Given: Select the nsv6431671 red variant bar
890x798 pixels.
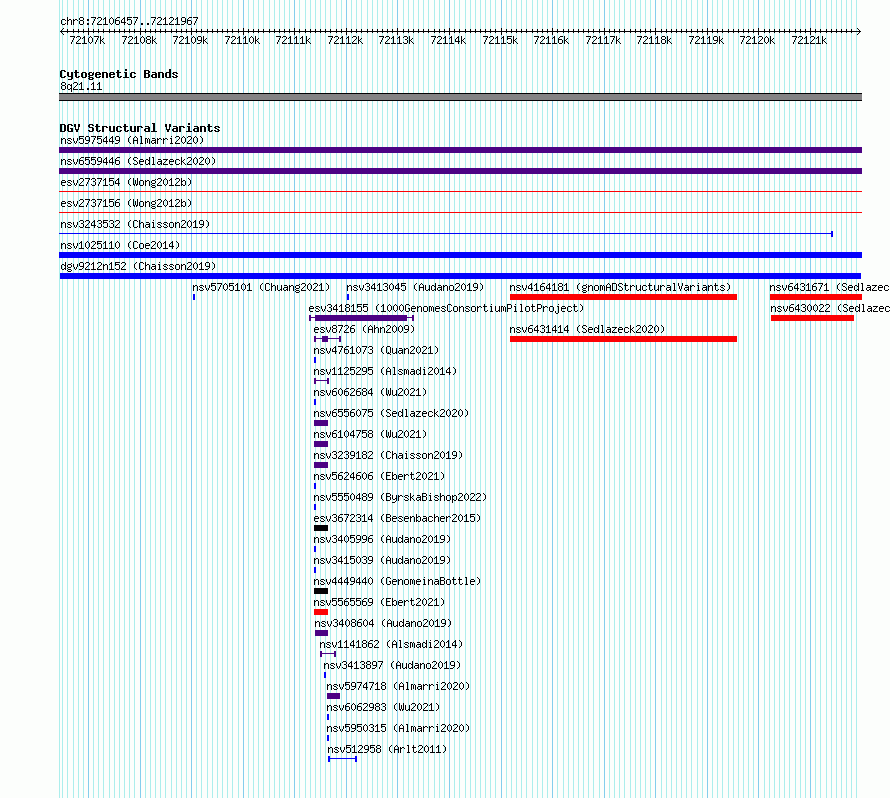Looking at the screenshot, I should pyautogui.click(x=816, y=297).
